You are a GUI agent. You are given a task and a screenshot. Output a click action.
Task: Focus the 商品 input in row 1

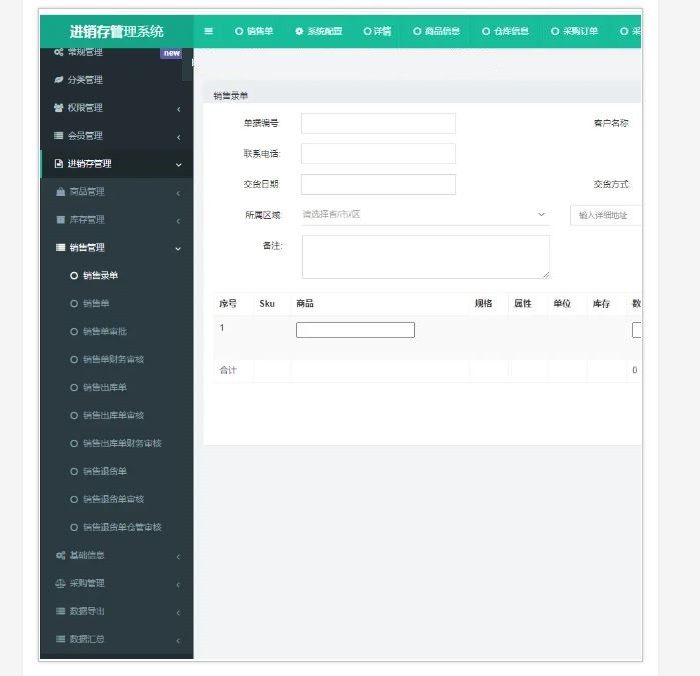click(355, 330)
